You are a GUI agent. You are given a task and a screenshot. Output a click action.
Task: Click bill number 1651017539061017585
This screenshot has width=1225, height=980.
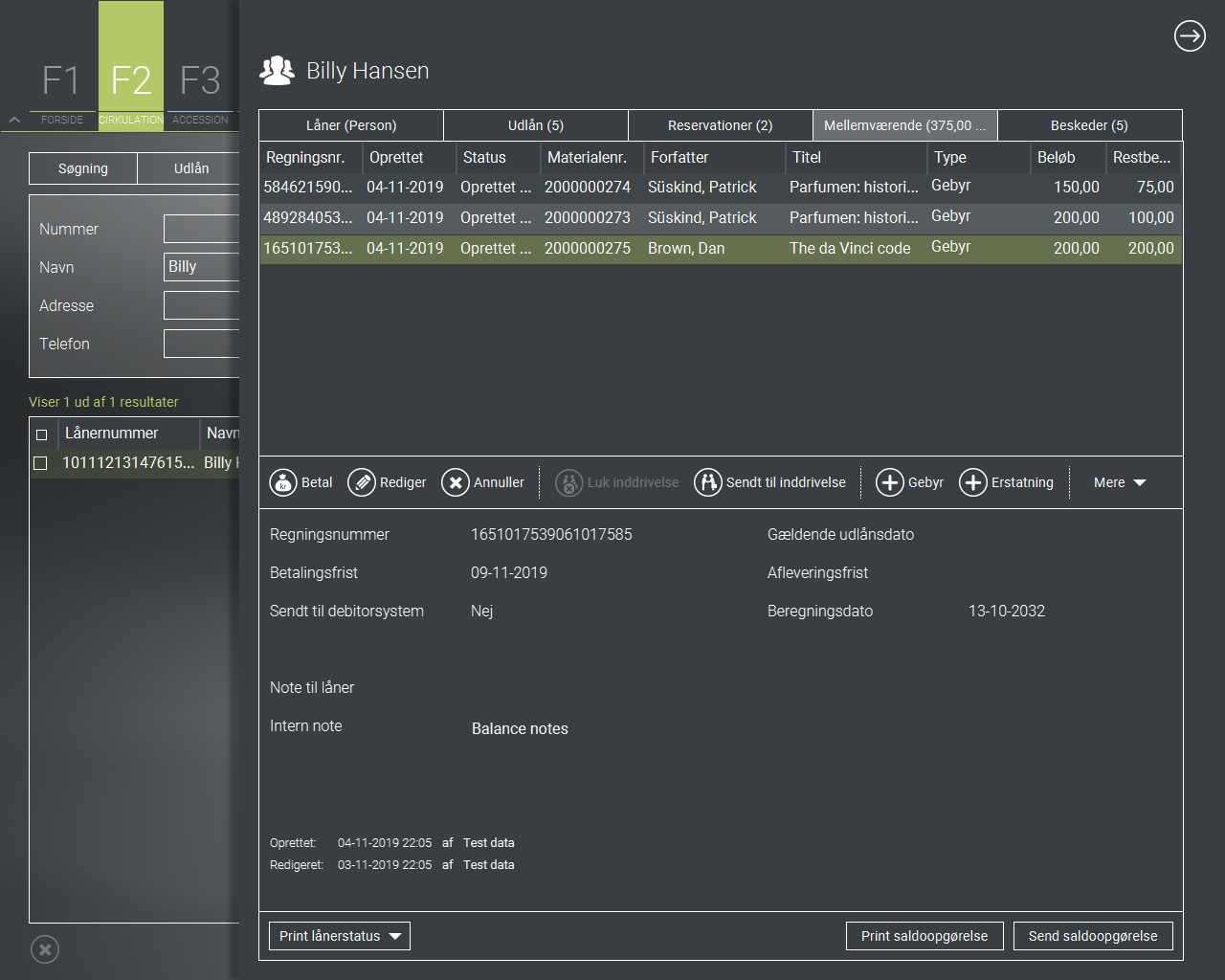(551, 535)
